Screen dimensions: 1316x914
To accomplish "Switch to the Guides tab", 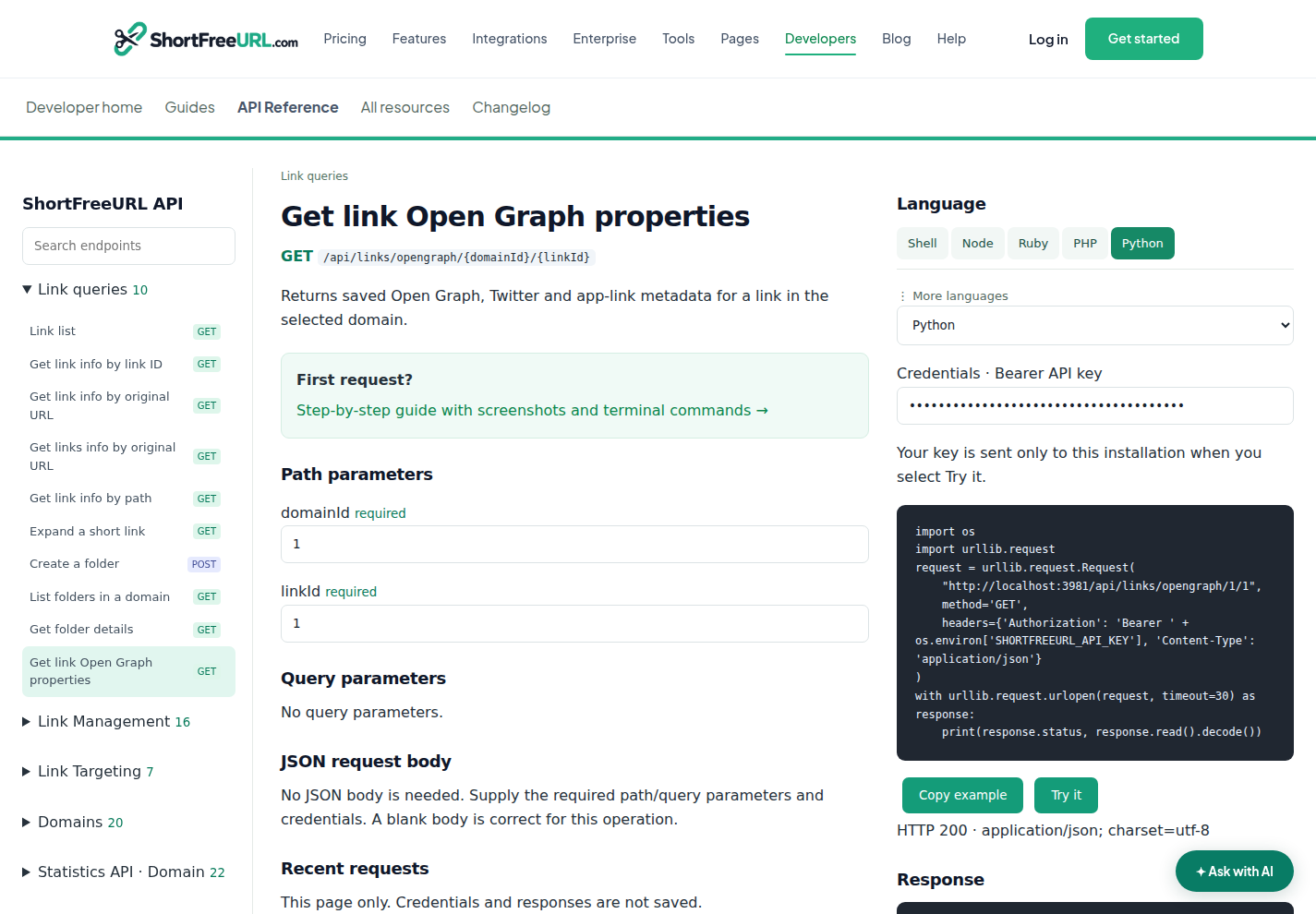I will [x=190, y=107].
